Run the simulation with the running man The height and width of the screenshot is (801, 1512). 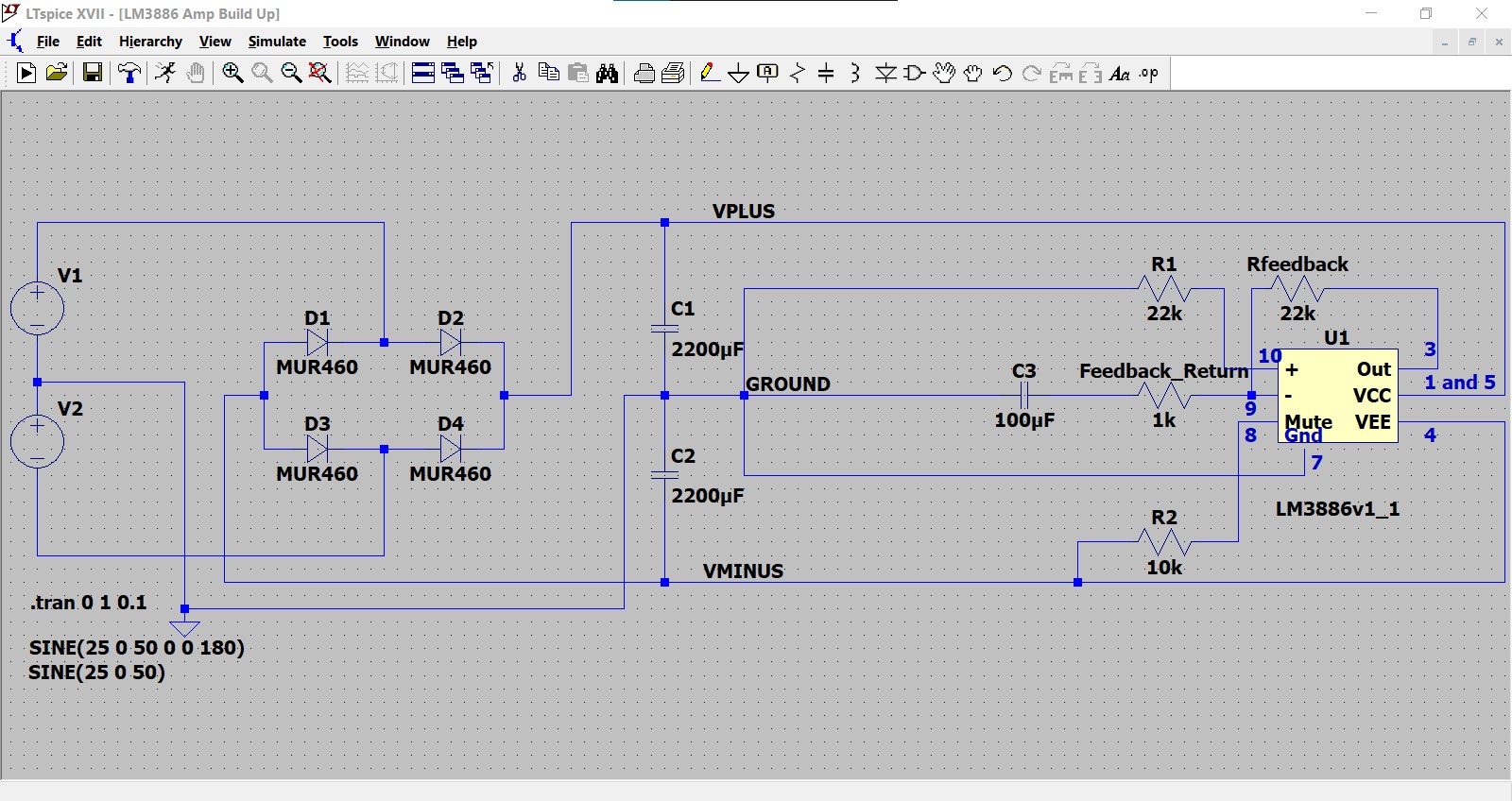tap(165, 73)
